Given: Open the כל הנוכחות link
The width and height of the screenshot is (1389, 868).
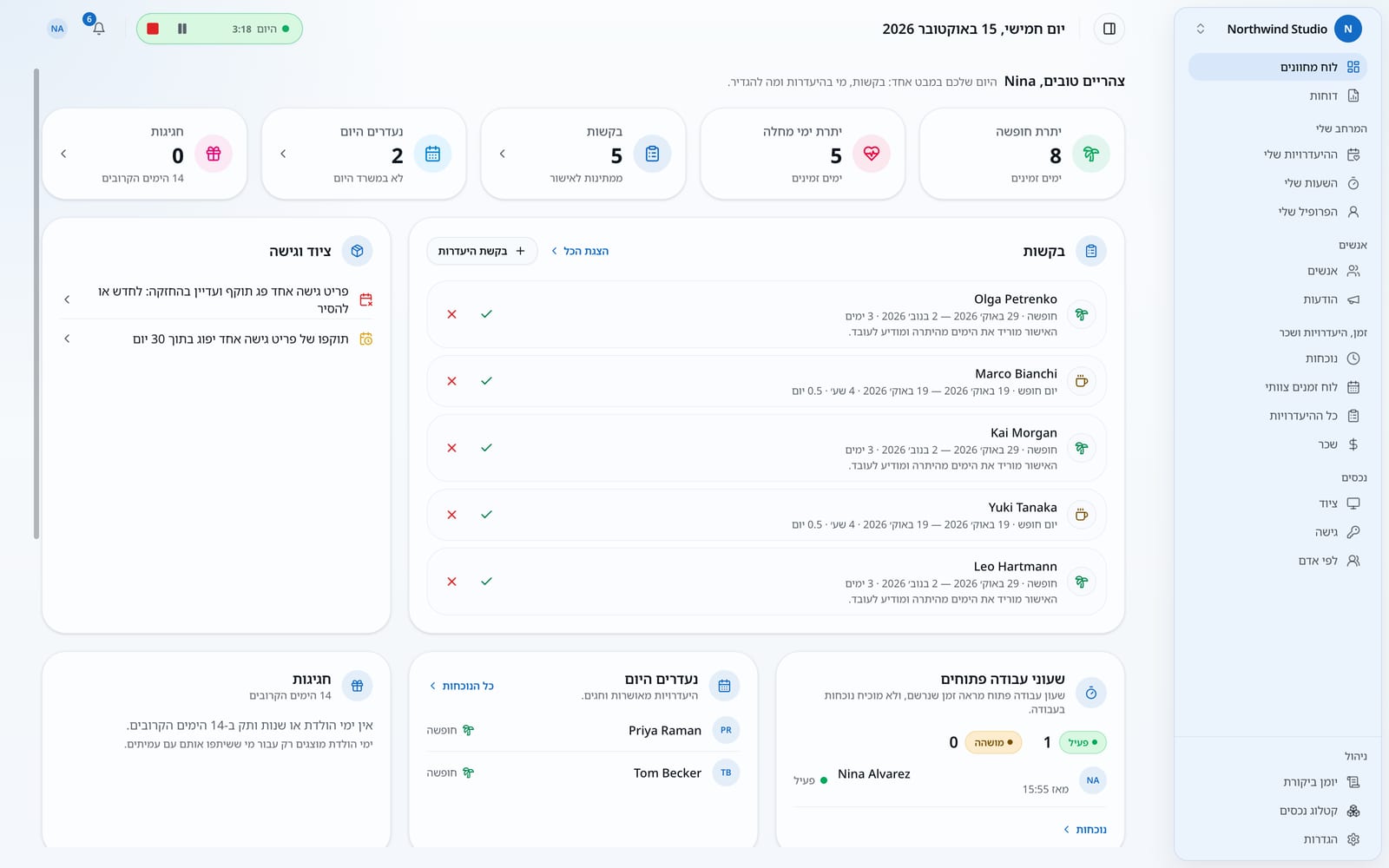Looking at the screenshot, I should (462, 686).
